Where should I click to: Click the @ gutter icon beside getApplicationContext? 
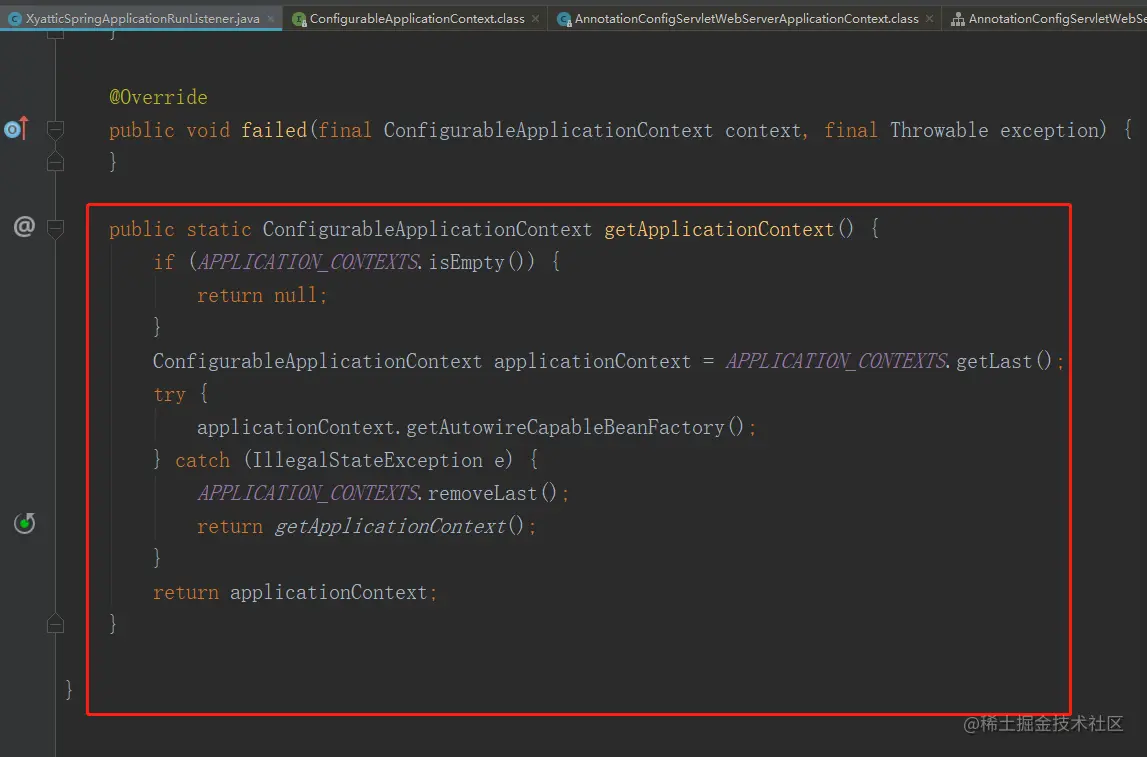tap(24, 227)
